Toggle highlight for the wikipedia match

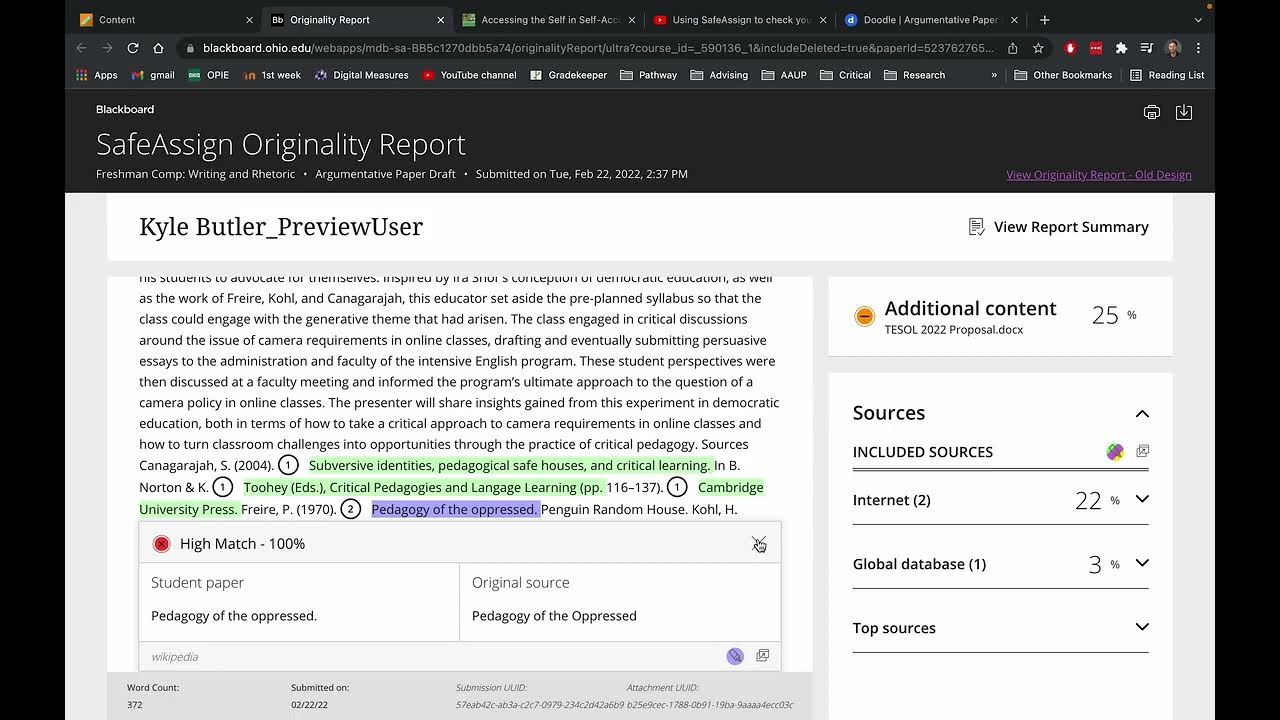tap(735, 656)
